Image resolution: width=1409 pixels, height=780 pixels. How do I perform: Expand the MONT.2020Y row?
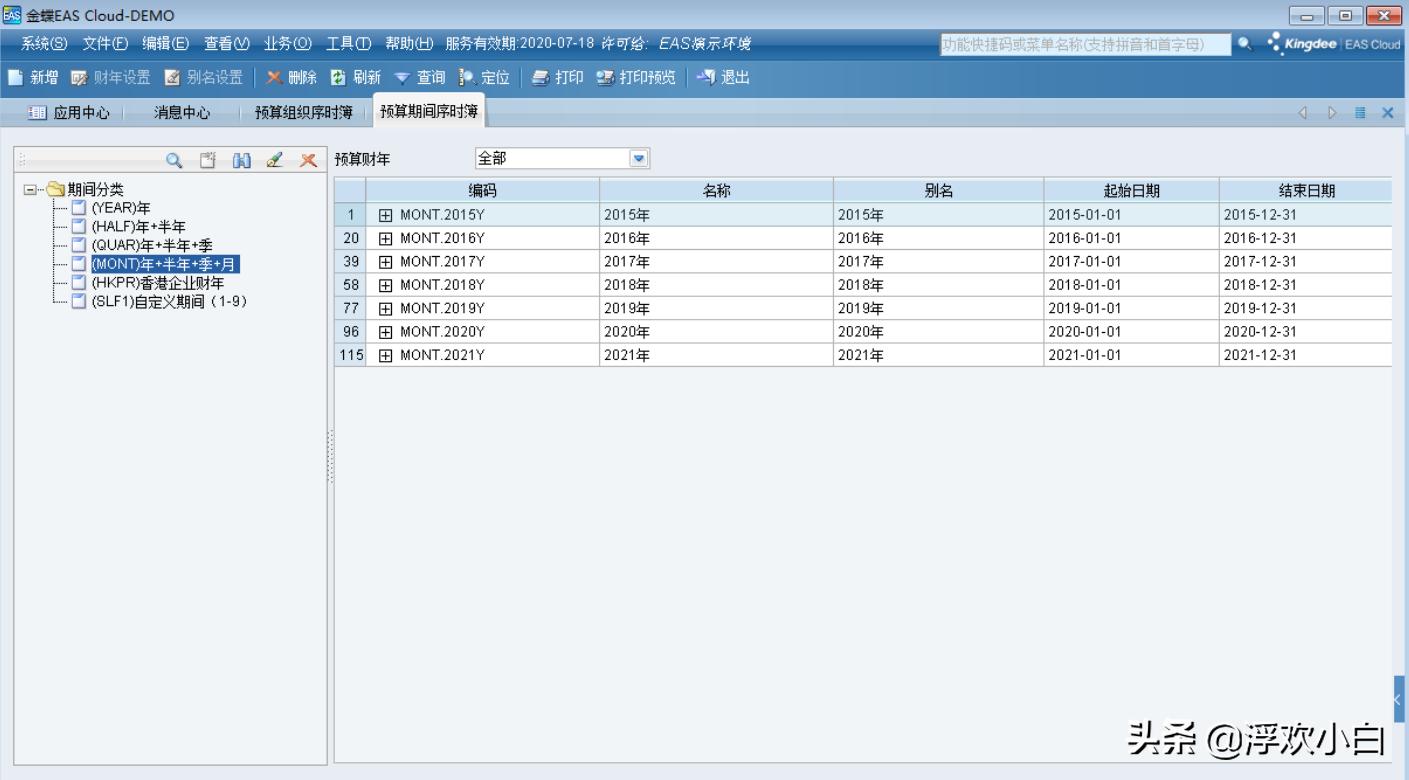tap(385, 332)
